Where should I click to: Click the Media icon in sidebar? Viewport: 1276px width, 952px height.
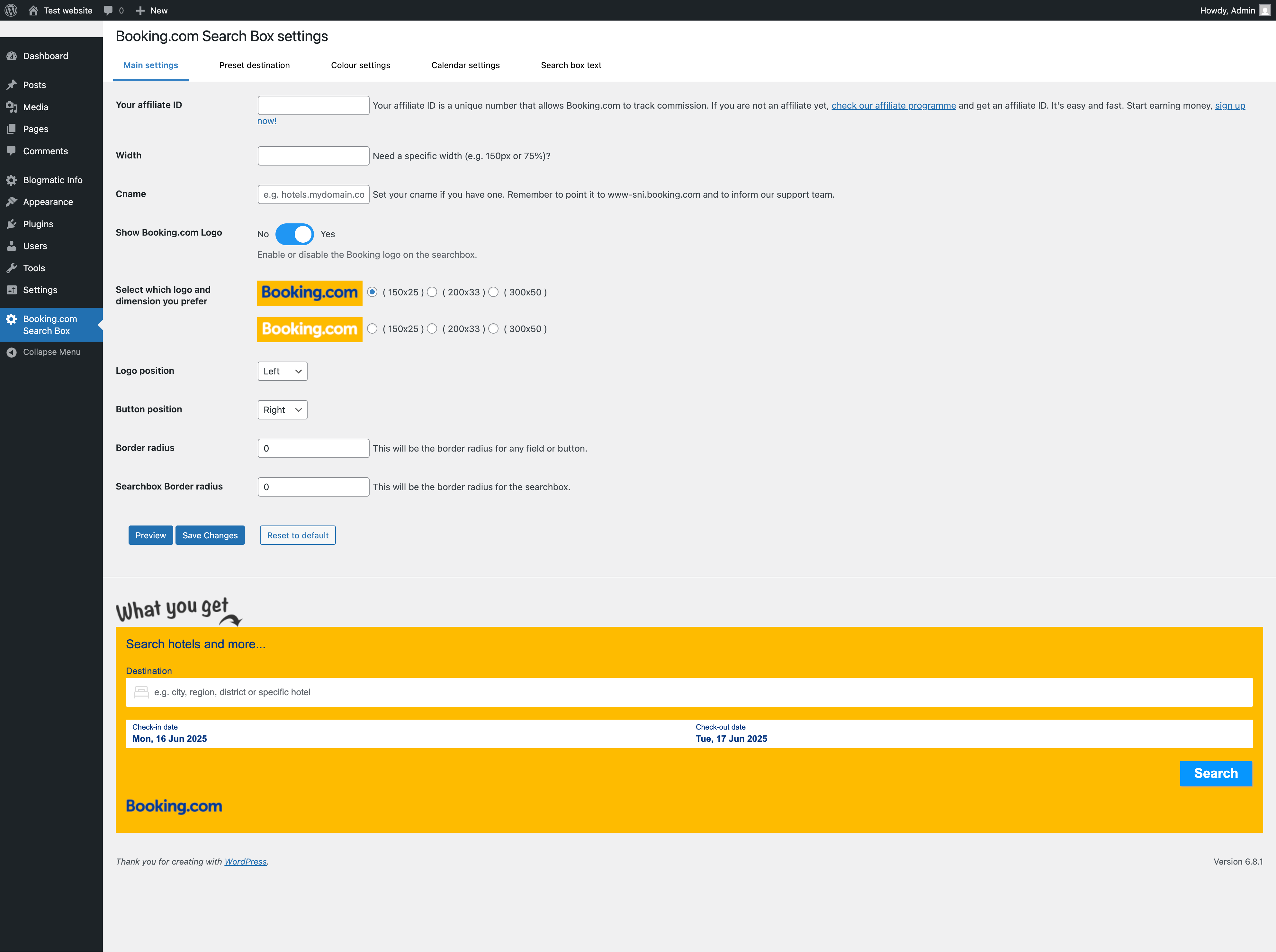tap(12, 107)
